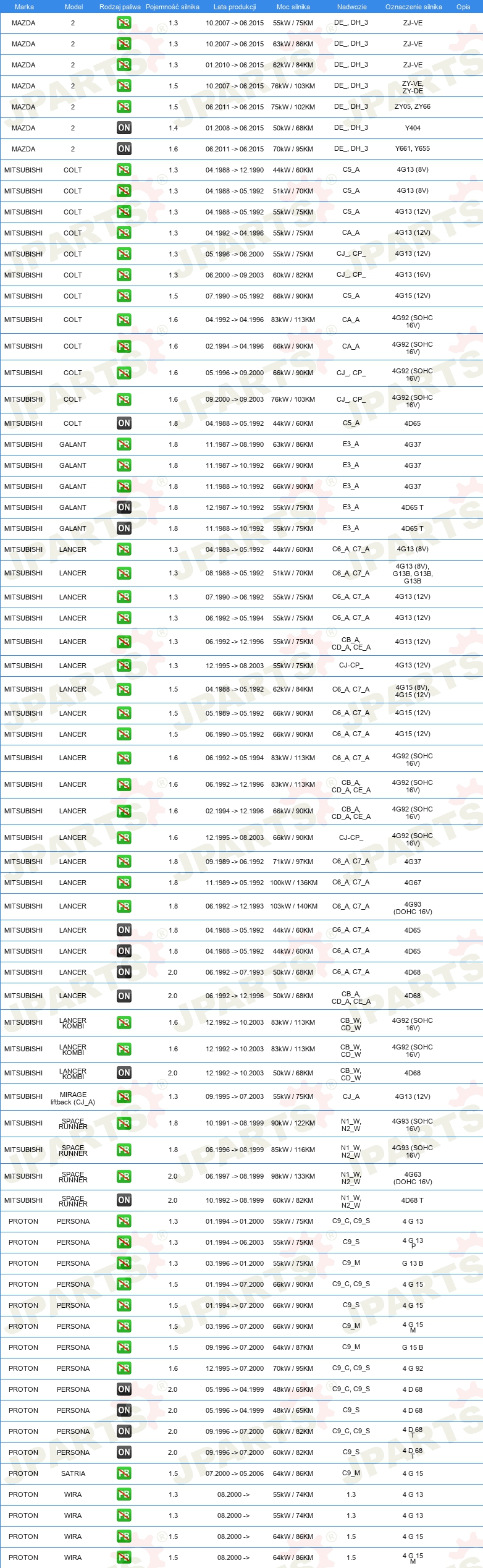
Task: Select the '100kW / 136KM' power cell
Action: (293, 883)
